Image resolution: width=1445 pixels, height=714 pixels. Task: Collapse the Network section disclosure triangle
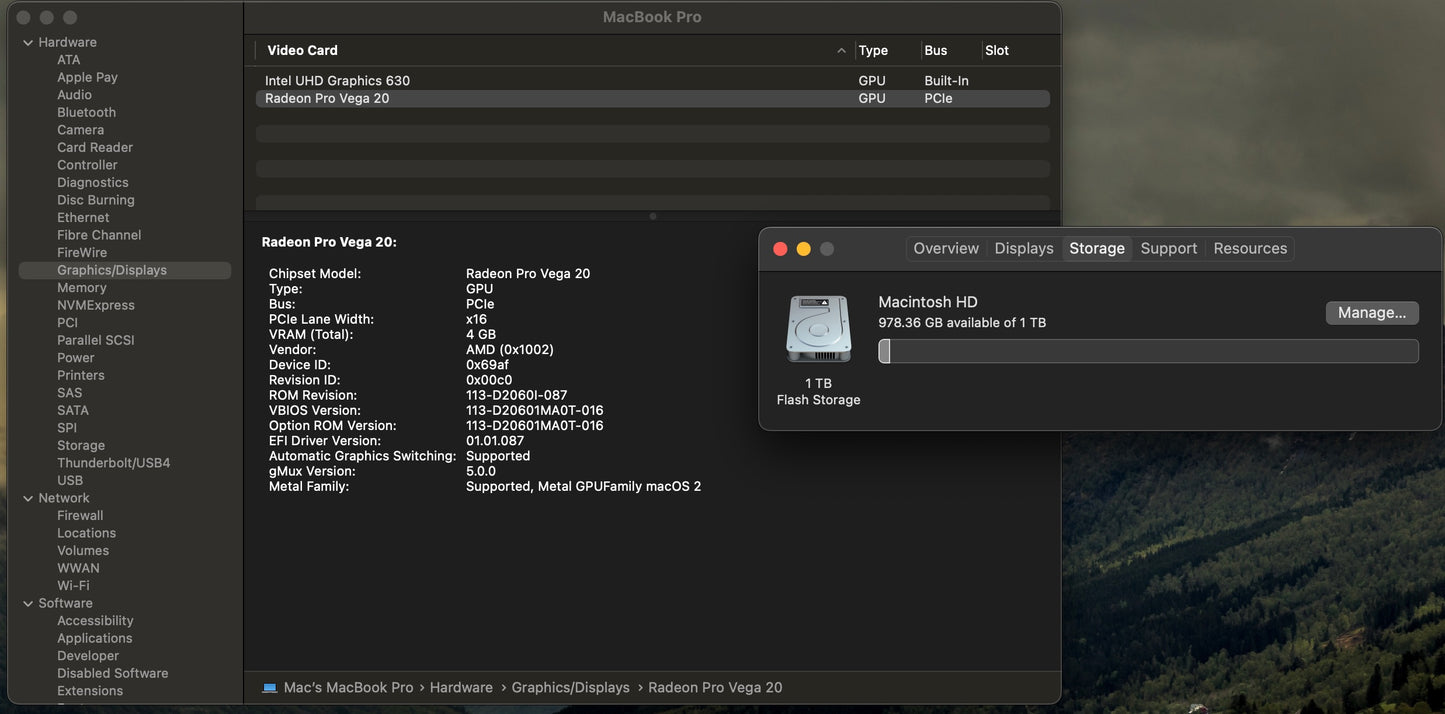pos(27,498)
